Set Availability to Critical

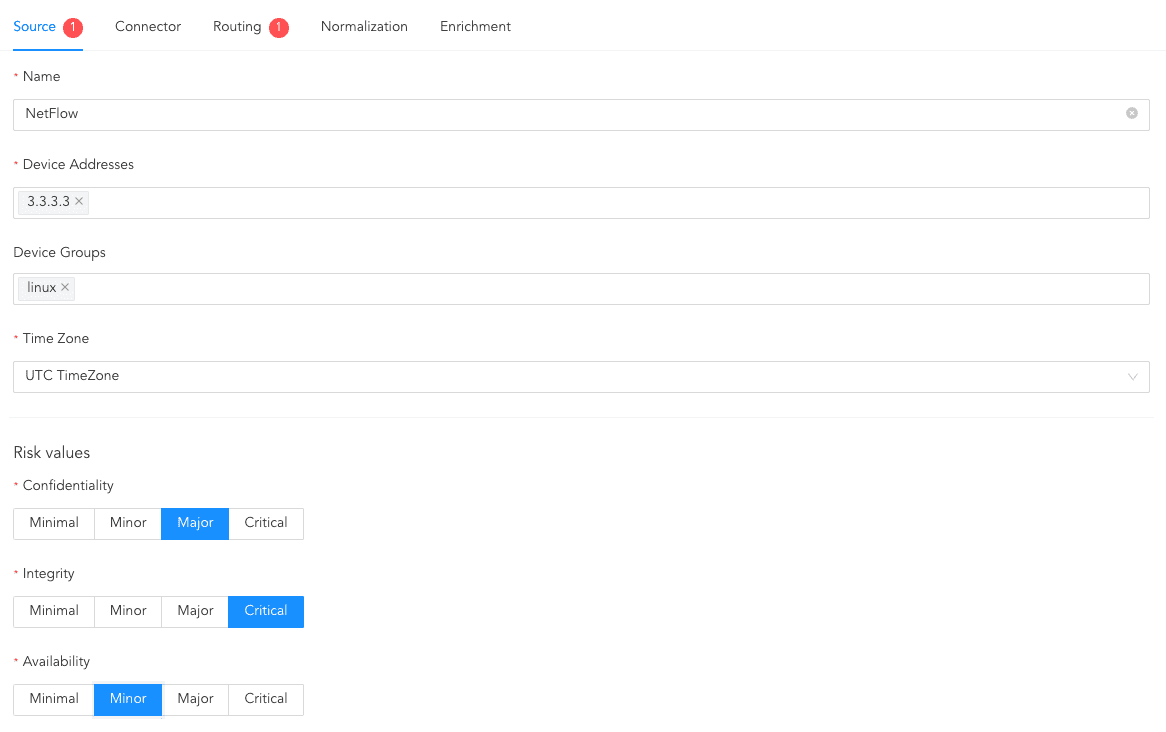[x=266, y=699]
